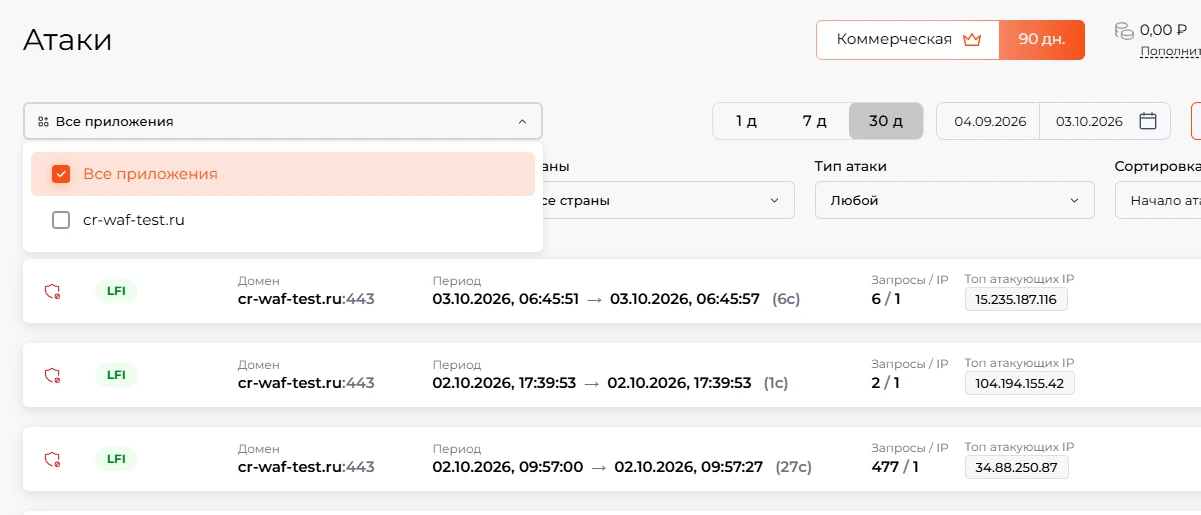Click start date field 04.09.2026
Screen dimensions: 1201x515
point(990,121)
